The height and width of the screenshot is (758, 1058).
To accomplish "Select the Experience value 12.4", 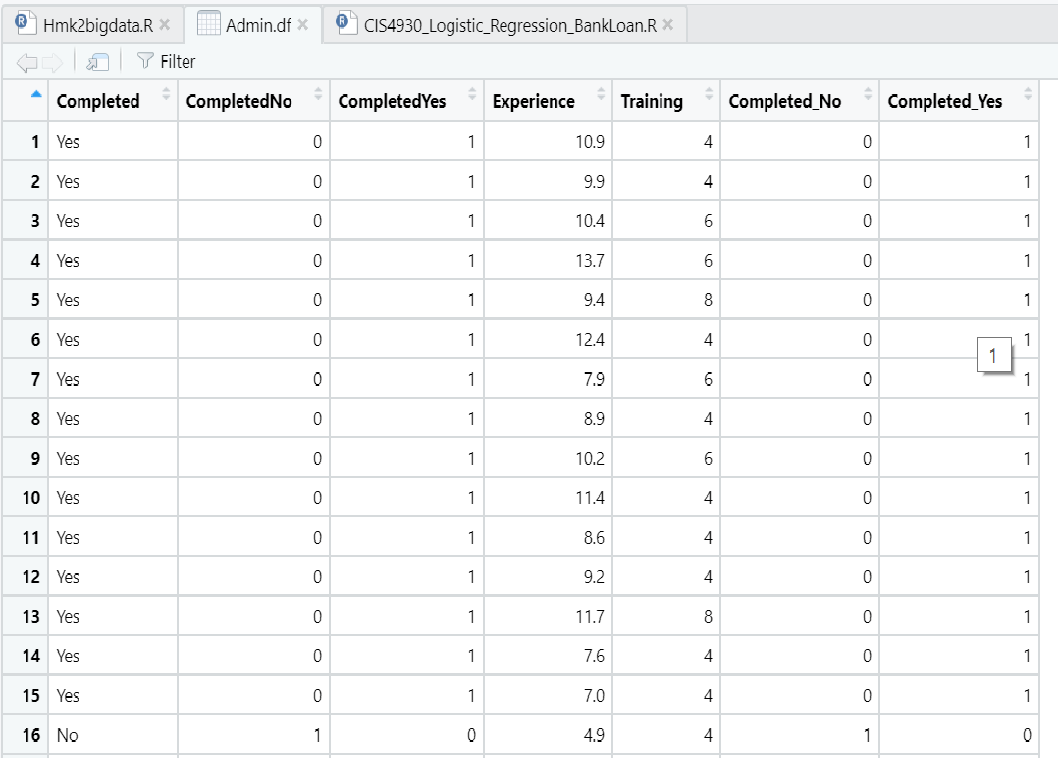I will pyautogui.click(x=590, y=340).
